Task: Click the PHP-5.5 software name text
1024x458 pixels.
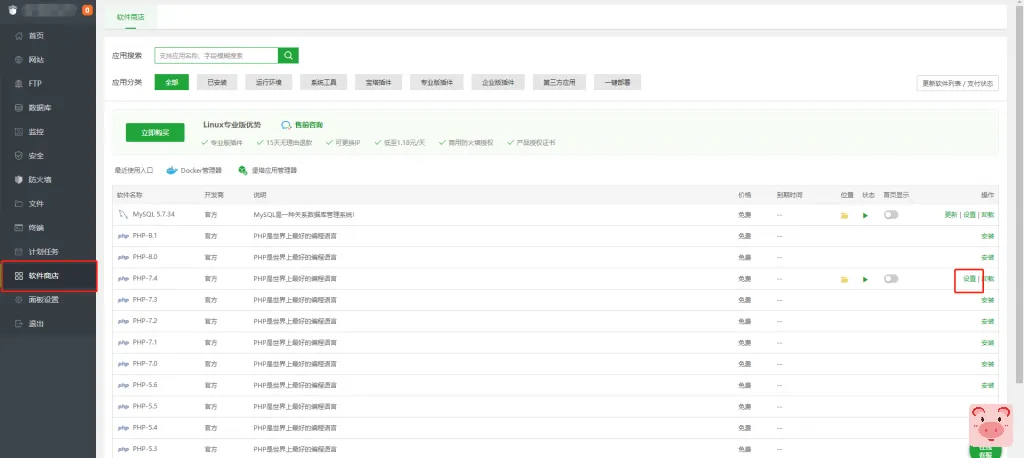Action: pos(145,406)
